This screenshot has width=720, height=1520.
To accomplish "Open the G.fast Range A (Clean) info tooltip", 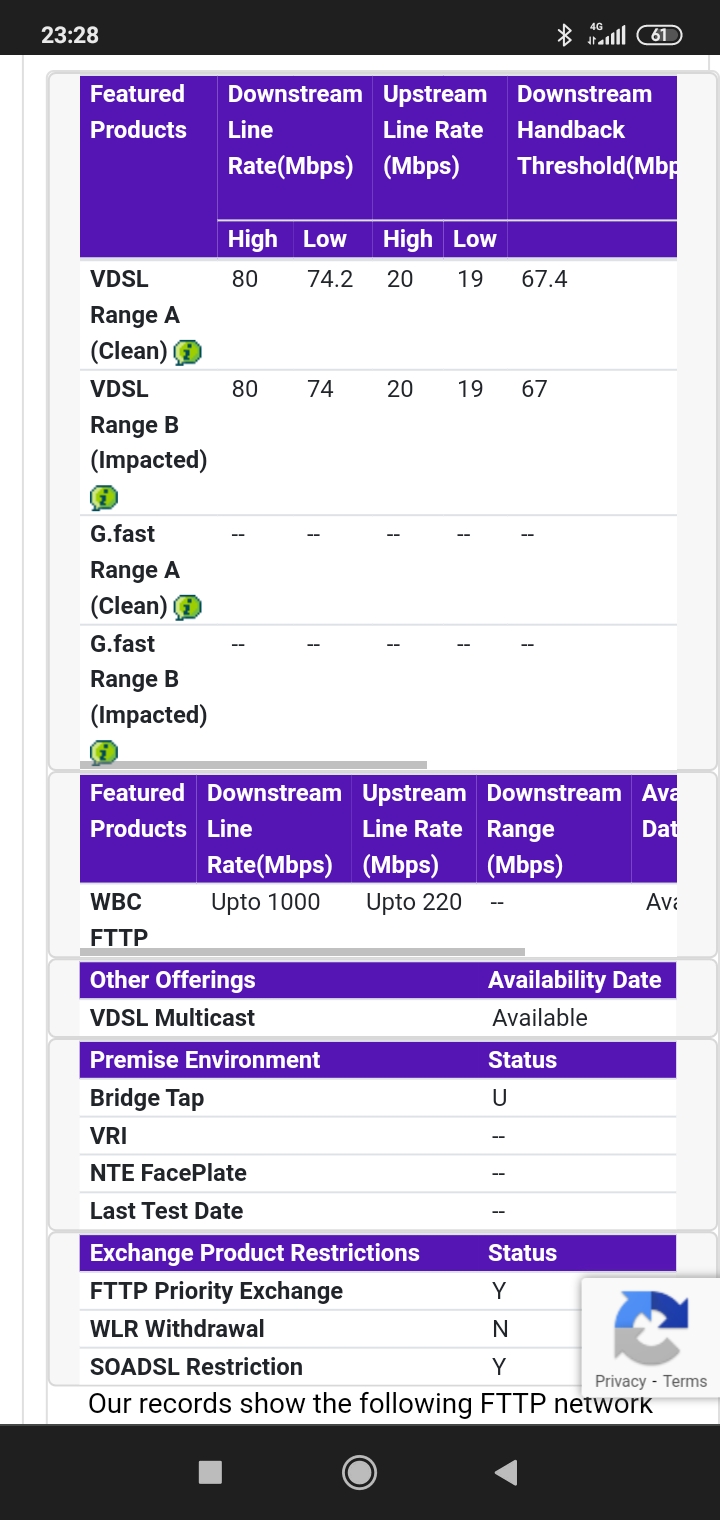I will (x=186, y=606).
